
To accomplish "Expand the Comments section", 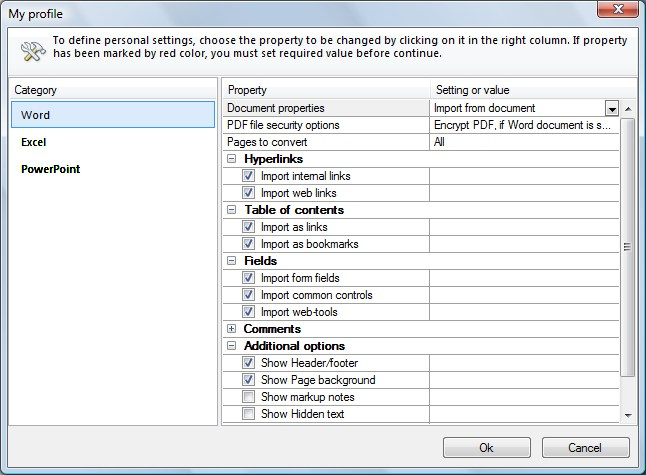I will pos(232,329).
